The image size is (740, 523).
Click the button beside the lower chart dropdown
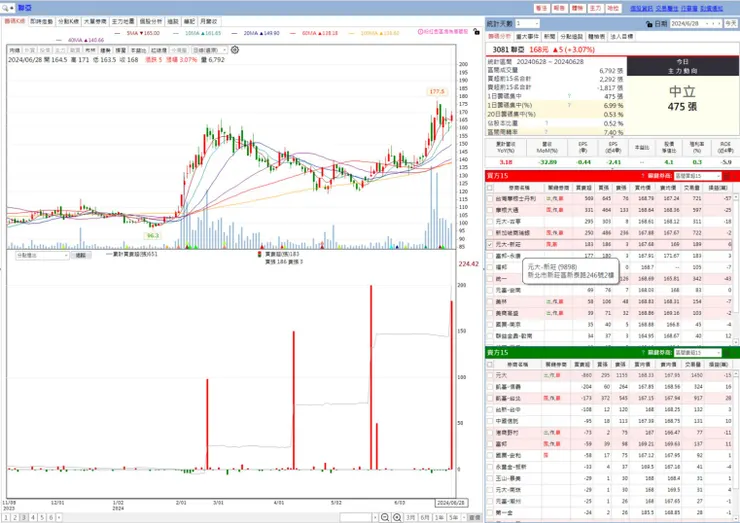pyautogui.click(x=81, y=255)
